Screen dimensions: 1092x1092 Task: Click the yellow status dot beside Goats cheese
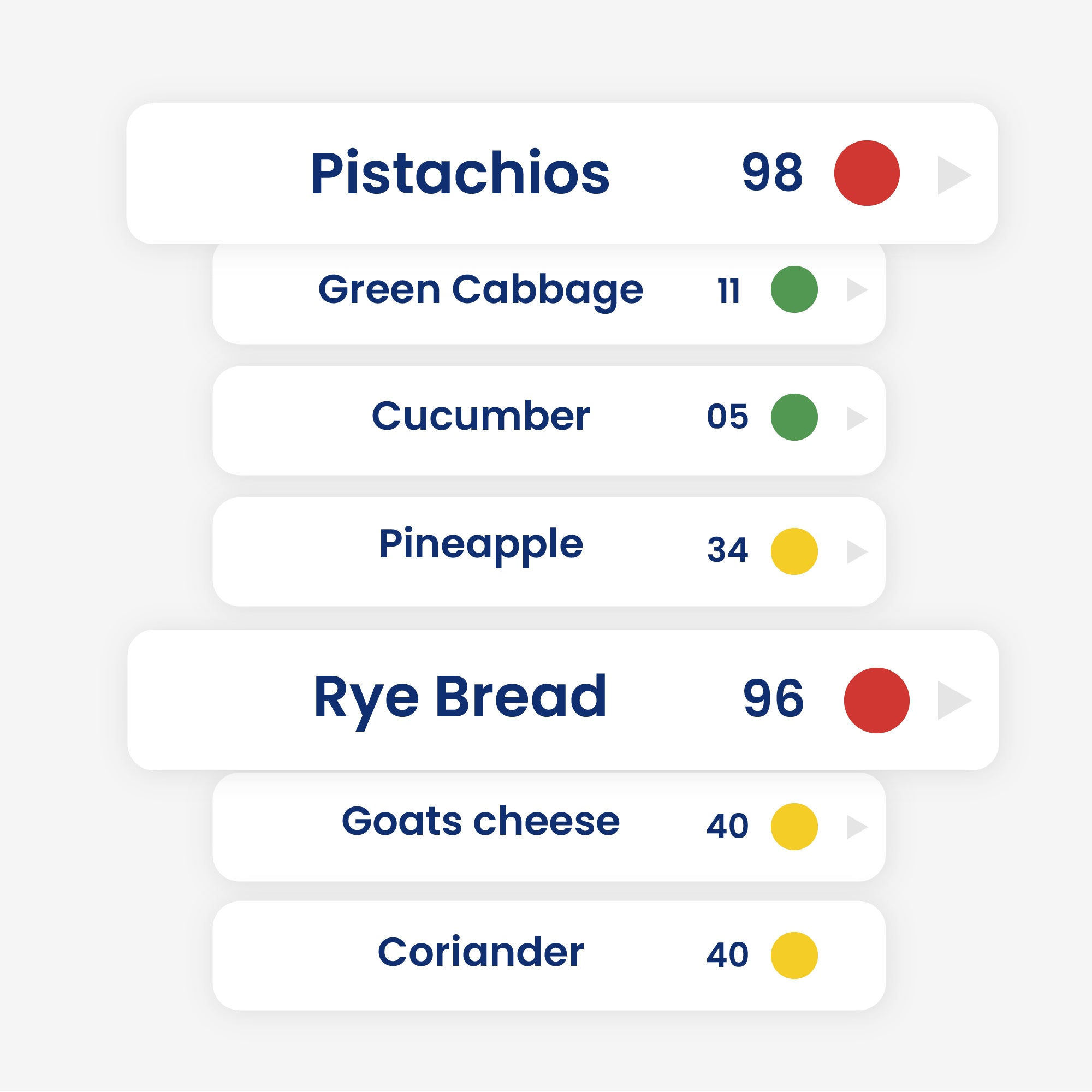click(794, 826)
